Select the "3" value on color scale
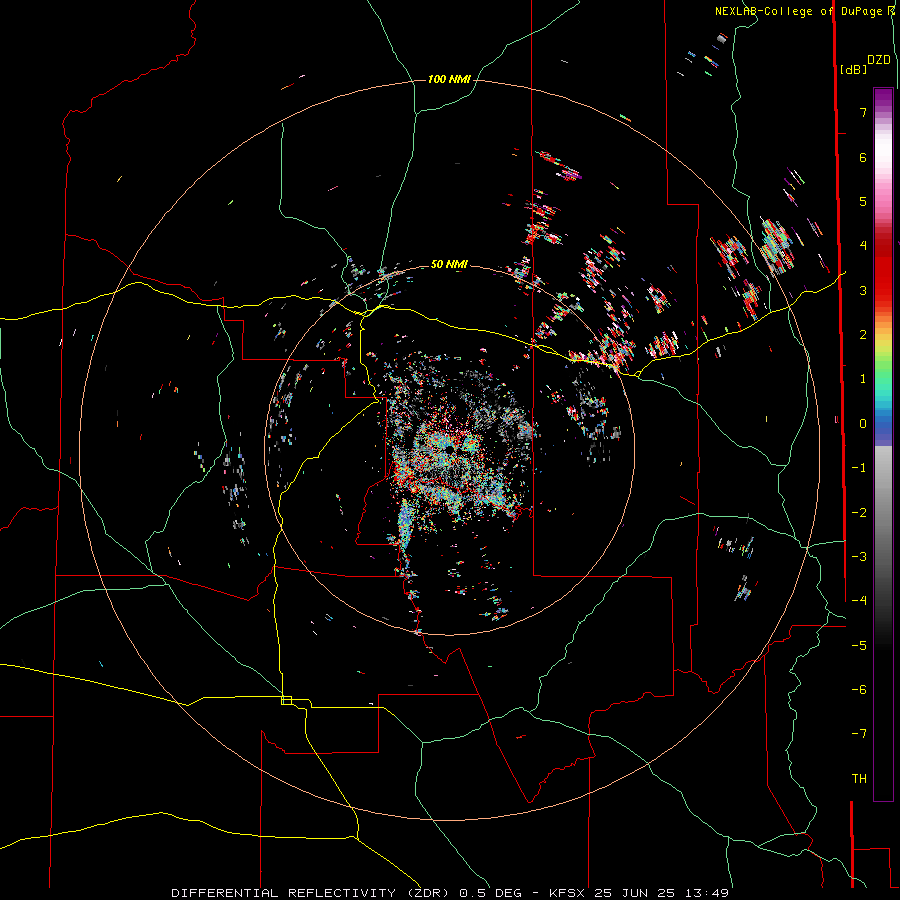The width and height of the screenshot is (900, 900). tap(863, 290)
